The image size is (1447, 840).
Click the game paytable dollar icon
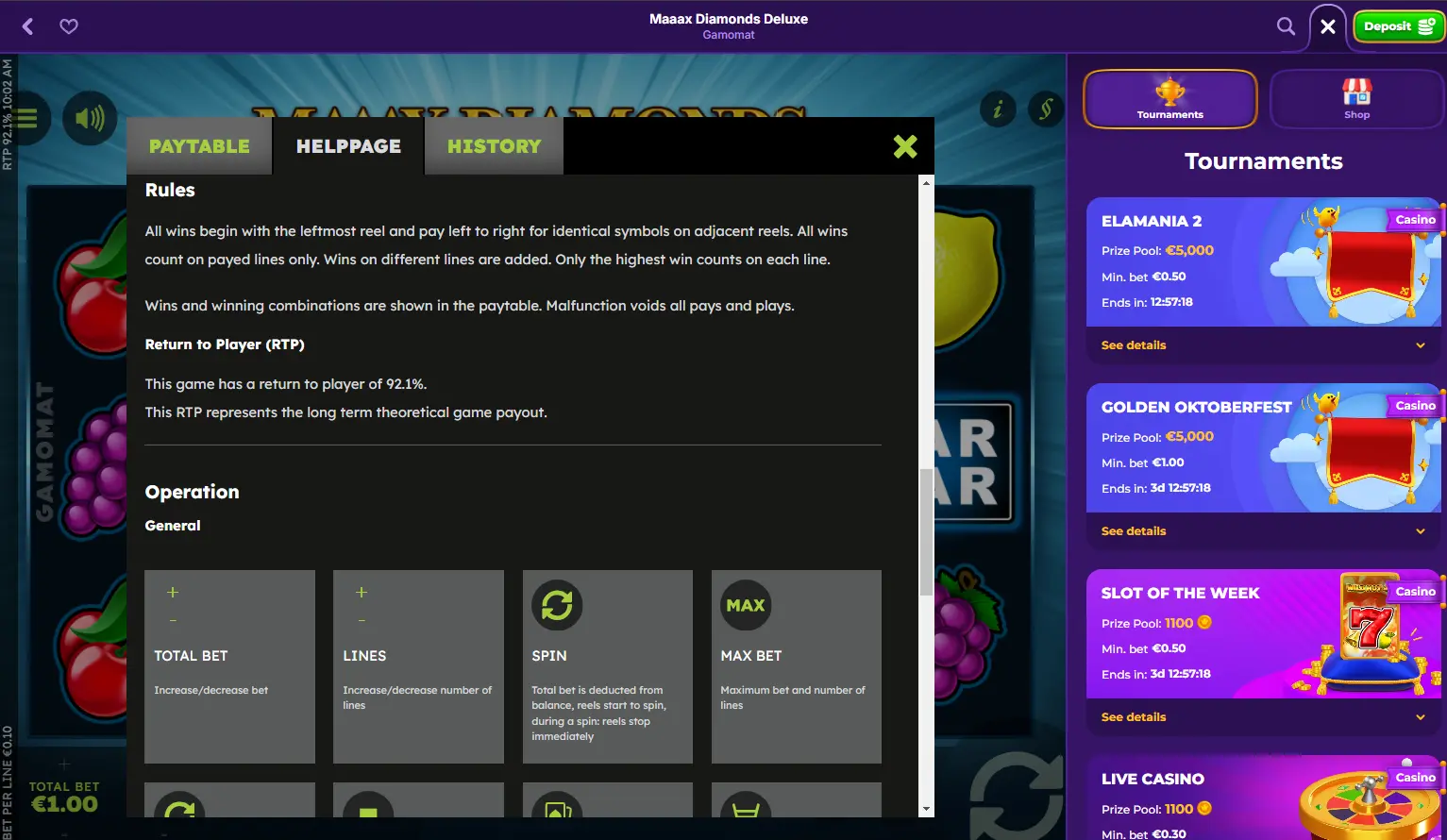[x=1046, y=109]
